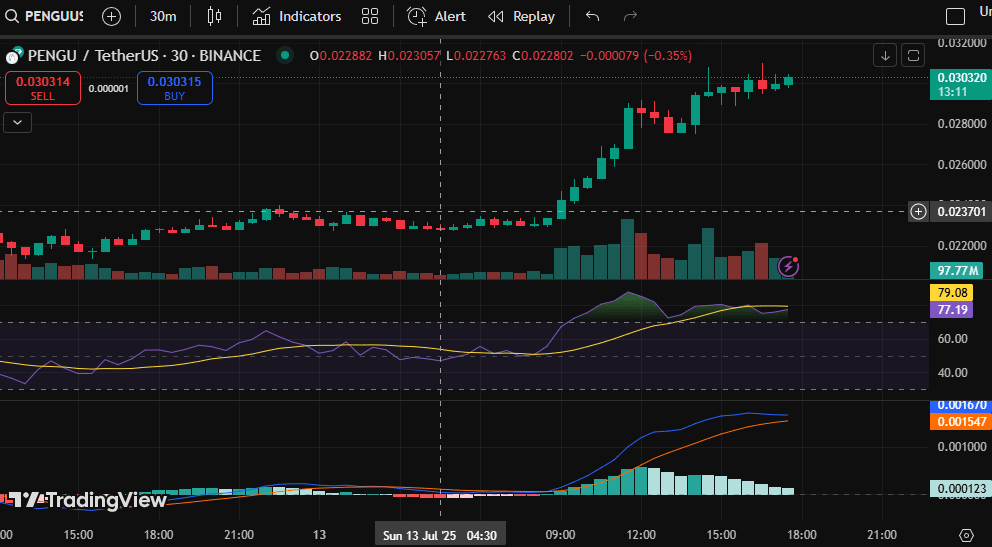Click the 18:00 time axis label on right

[x=801, y=535]
